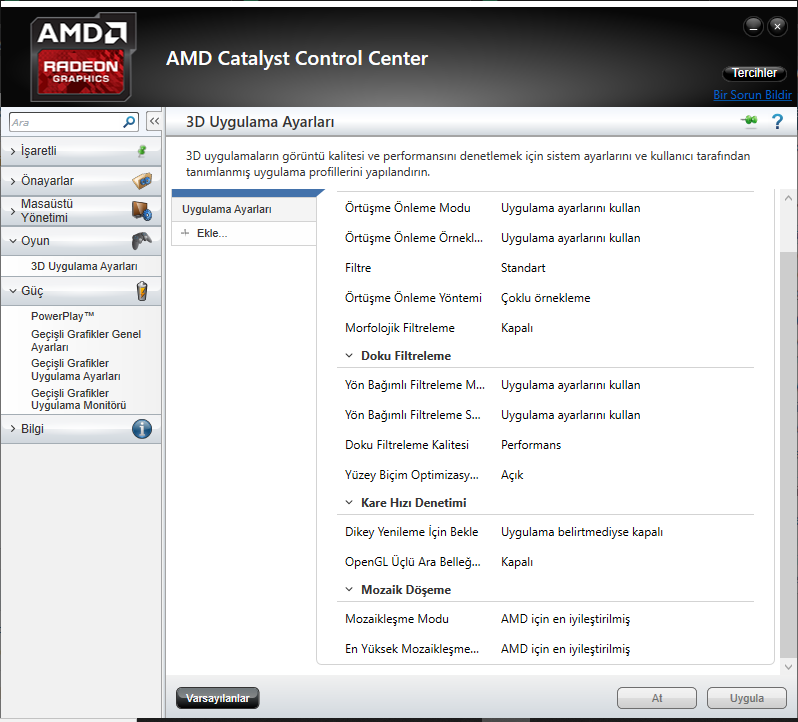
Task: Collapse the Mozaik Döşeme group
Action: click(x=349, y=590)
